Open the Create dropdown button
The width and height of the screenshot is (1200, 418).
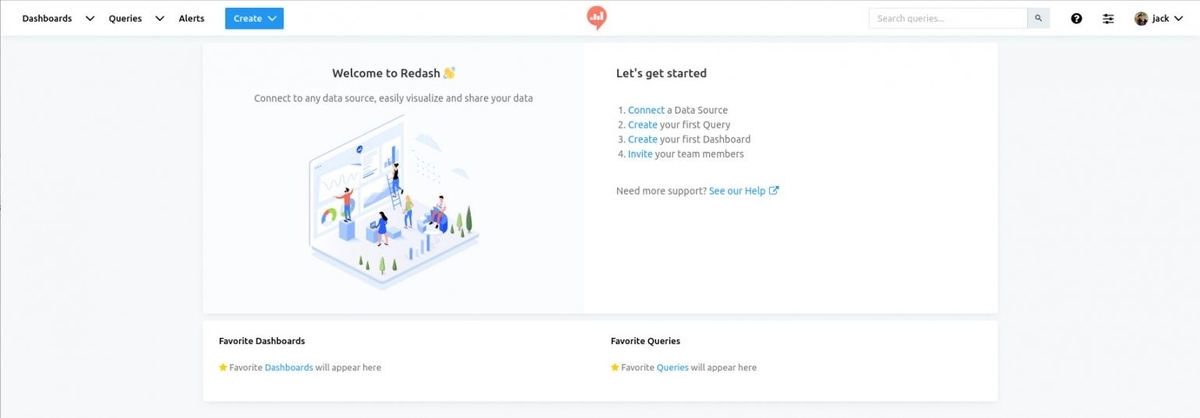(x=254, y=18)
